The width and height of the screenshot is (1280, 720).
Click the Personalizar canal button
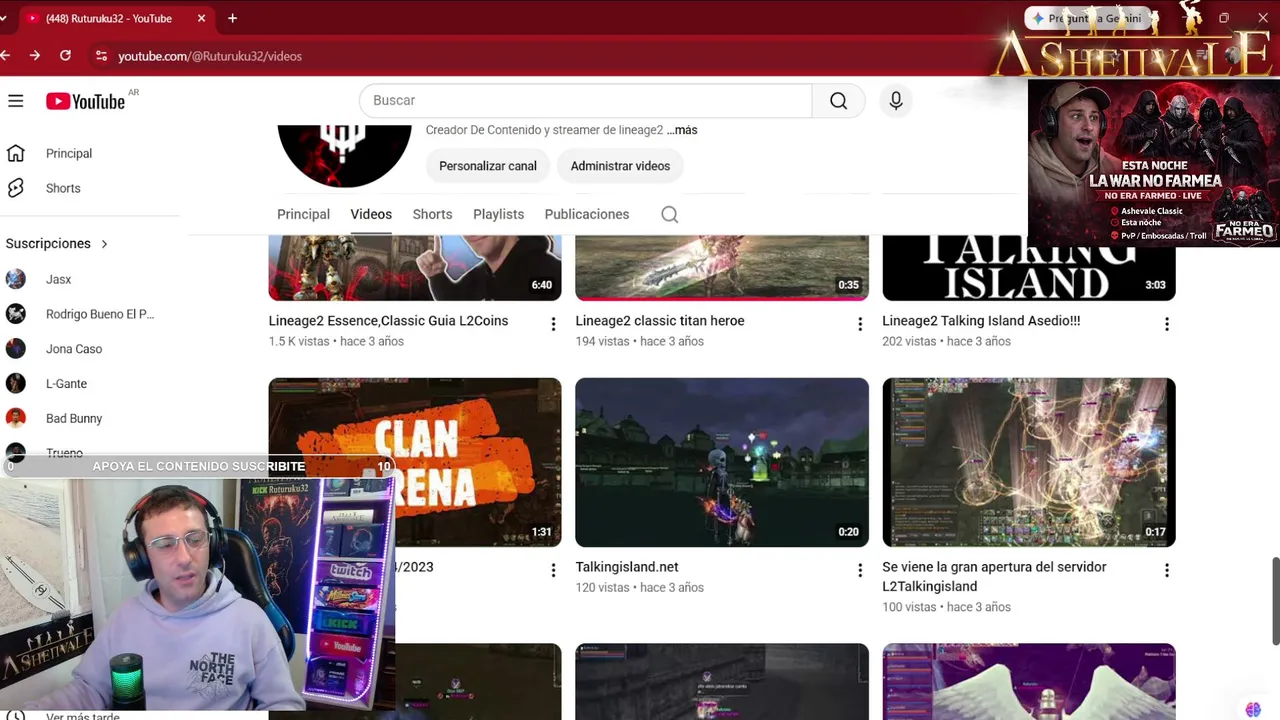(x=488, y=166)
